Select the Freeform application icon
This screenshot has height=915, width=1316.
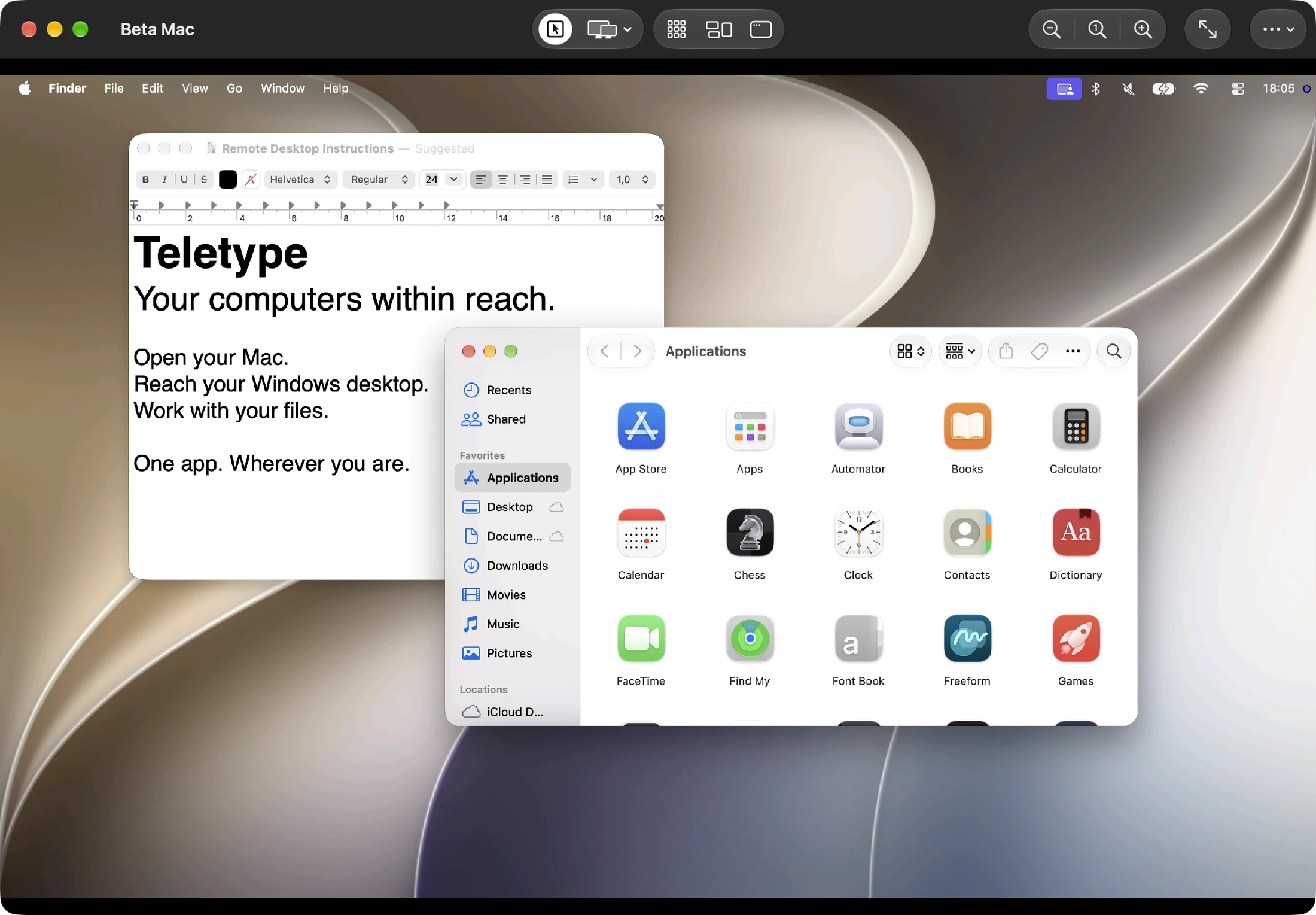pos(967,638)
